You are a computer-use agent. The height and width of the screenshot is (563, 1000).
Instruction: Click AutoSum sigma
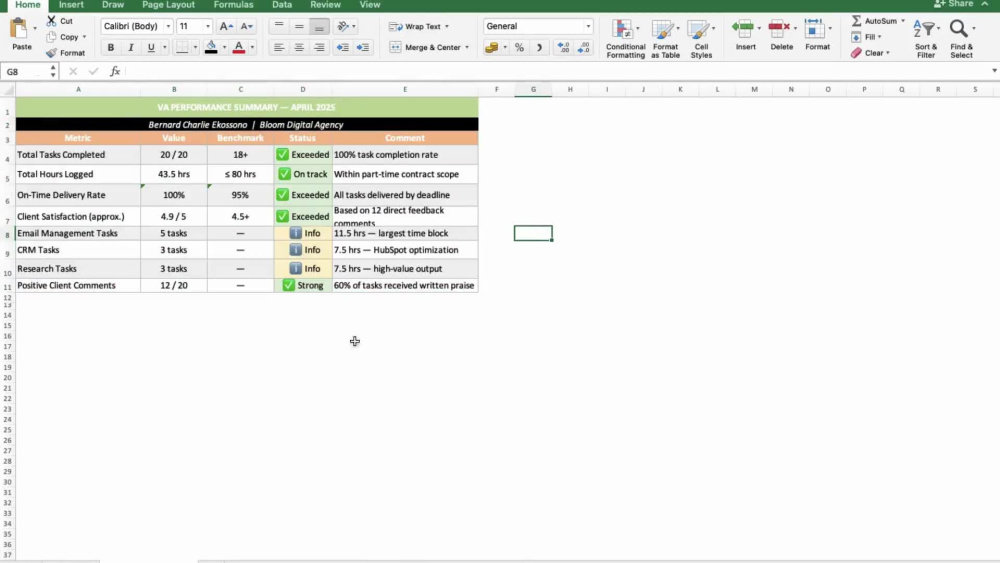click(857, 21)
